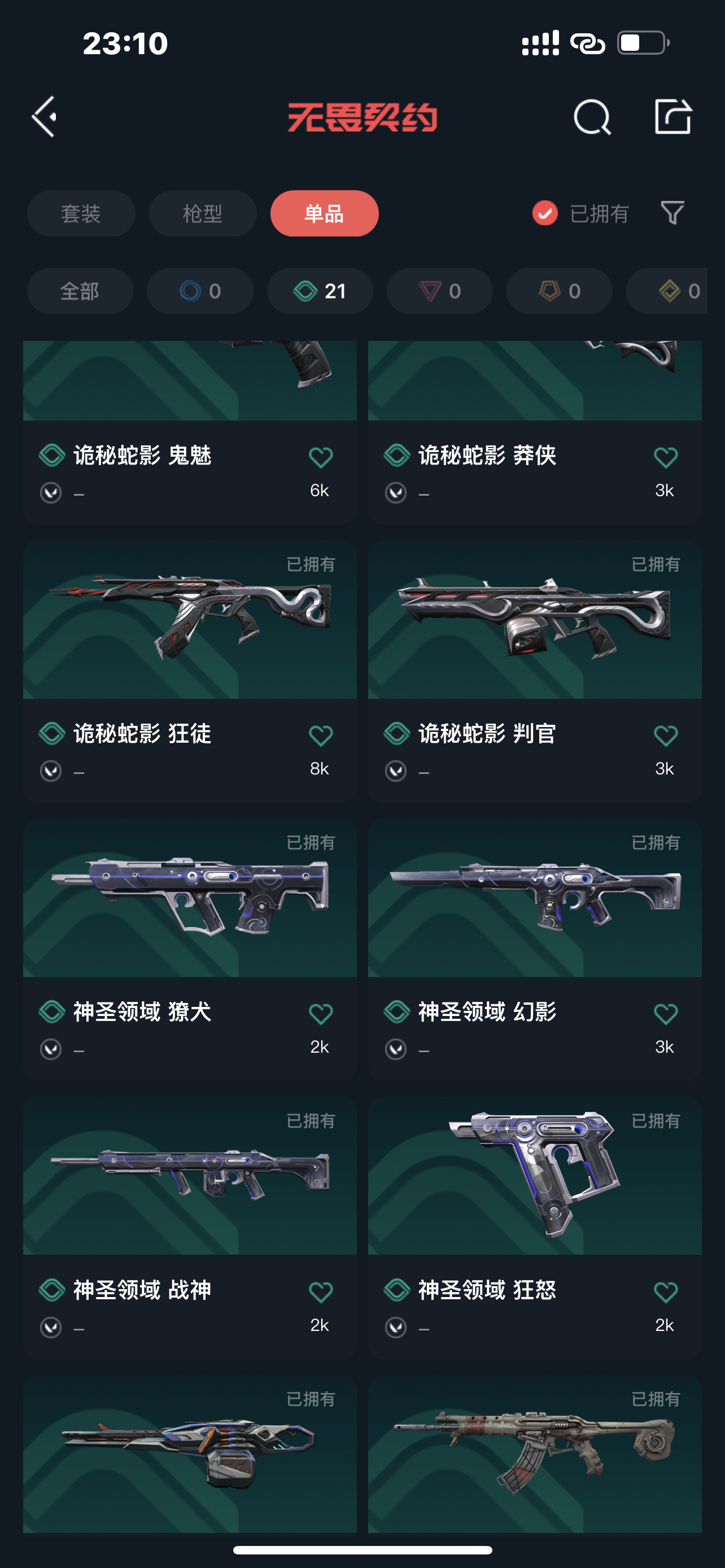
Task: Filter by green diamond tier showing 21
Action: coord(320,291)
